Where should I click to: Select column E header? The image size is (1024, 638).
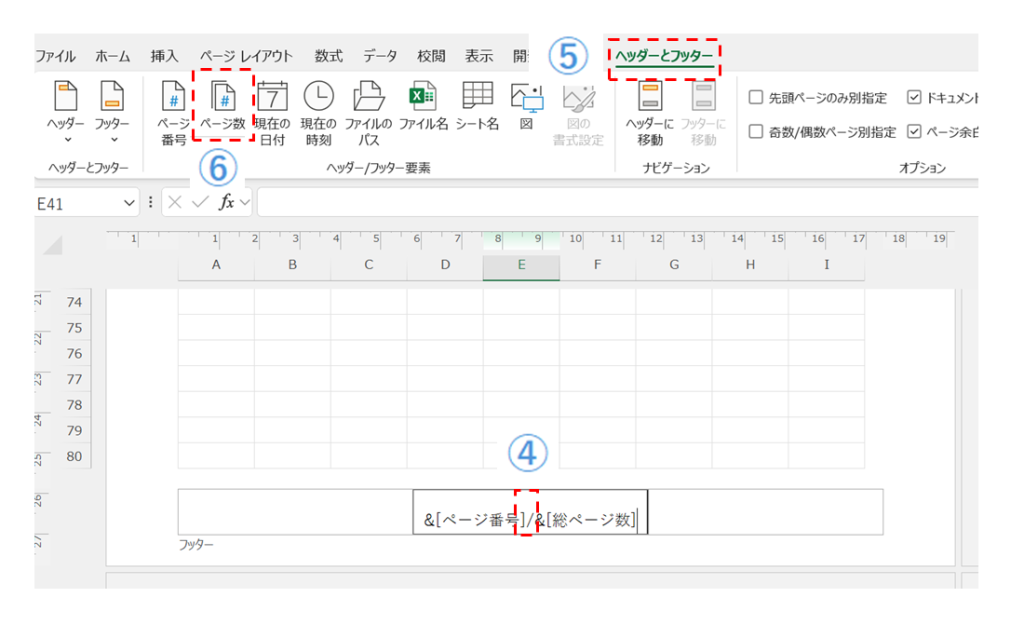[521, 266]
